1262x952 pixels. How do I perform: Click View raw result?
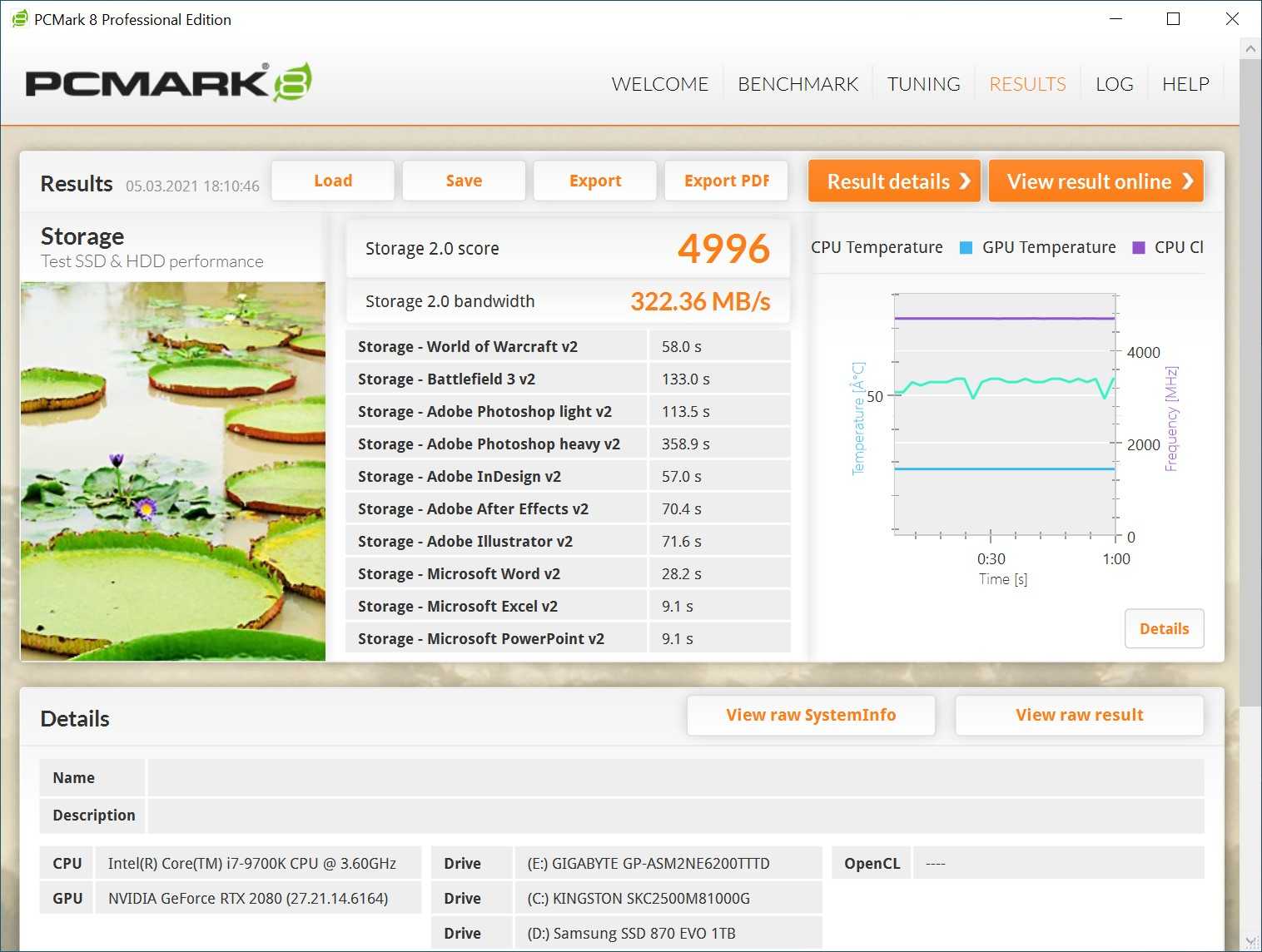coord(1079,715)
